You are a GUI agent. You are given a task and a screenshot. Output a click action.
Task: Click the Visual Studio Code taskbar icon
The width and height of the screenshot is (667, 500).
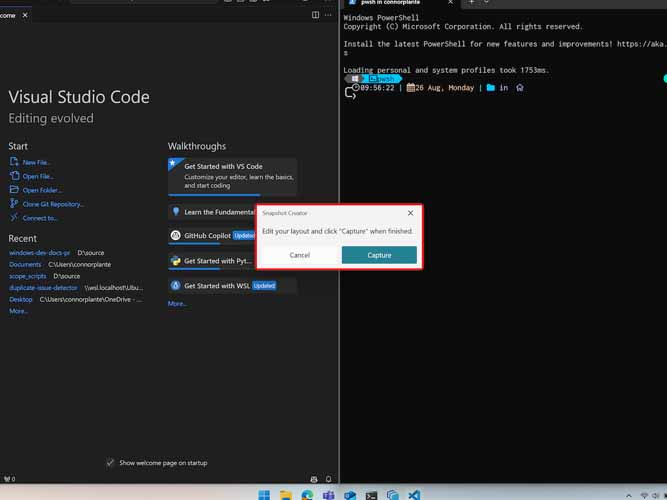pos(414,495)
